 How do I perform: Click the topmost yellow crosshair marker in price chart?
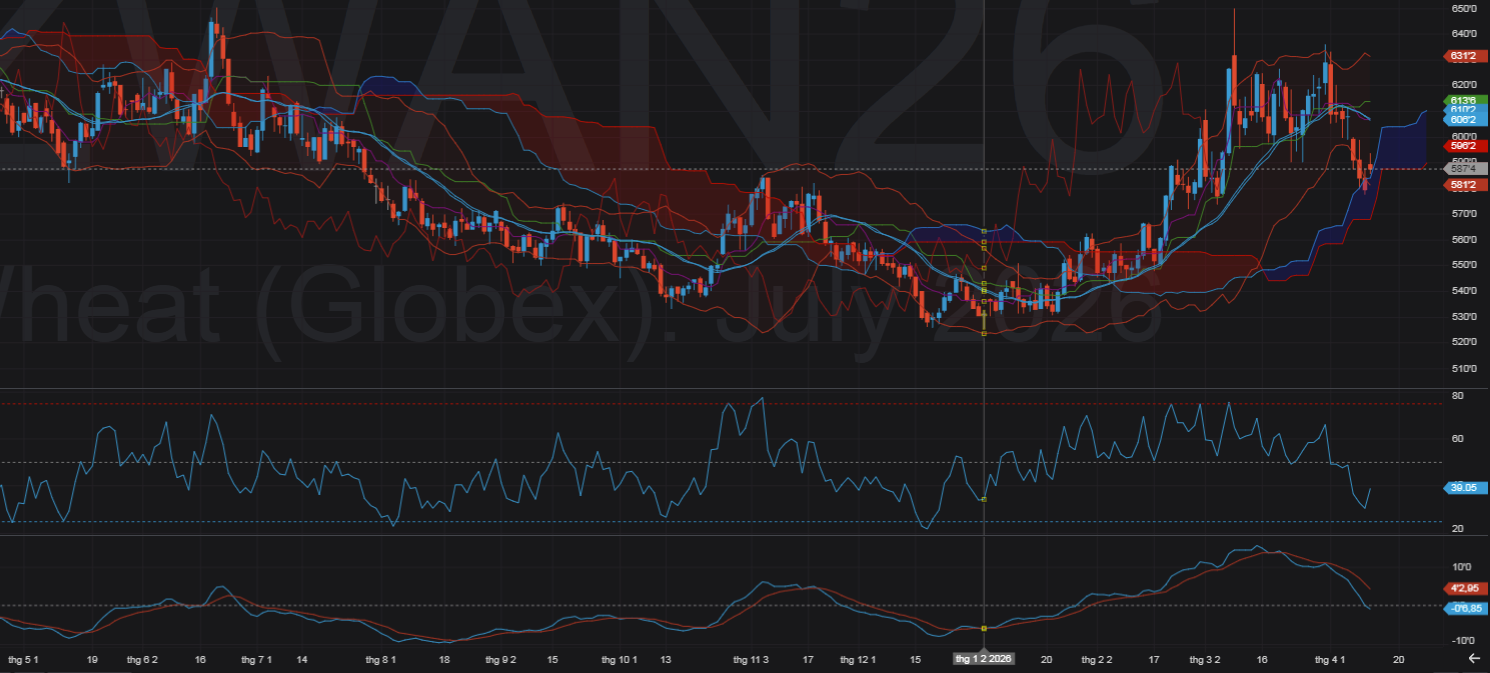coord(985,231)
